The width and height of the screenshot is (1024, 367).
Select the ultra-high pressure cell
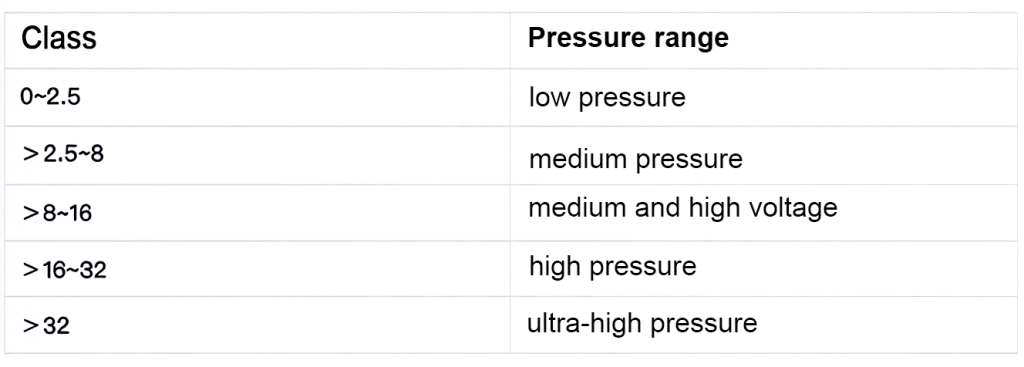coord(764,325)
